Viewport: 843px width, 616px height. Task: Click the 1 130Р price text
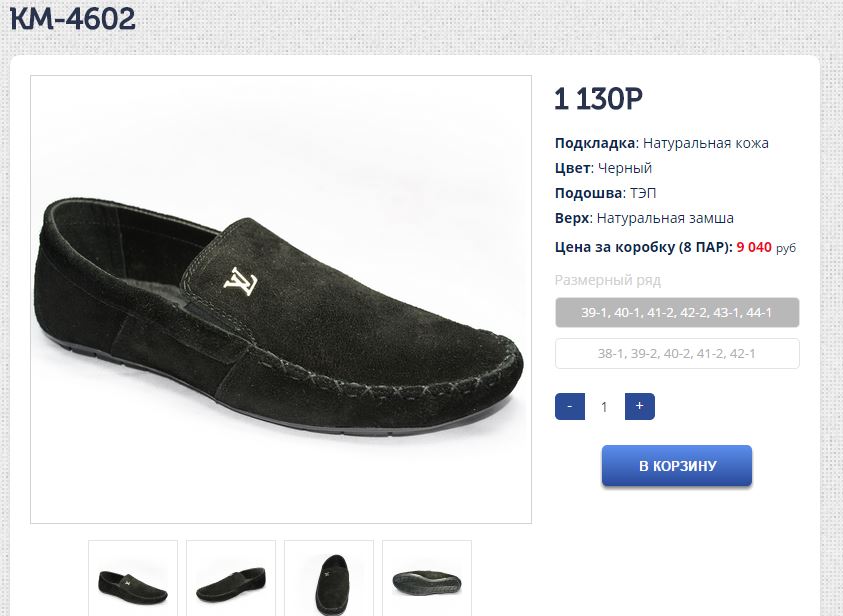[x=598, y=99]
